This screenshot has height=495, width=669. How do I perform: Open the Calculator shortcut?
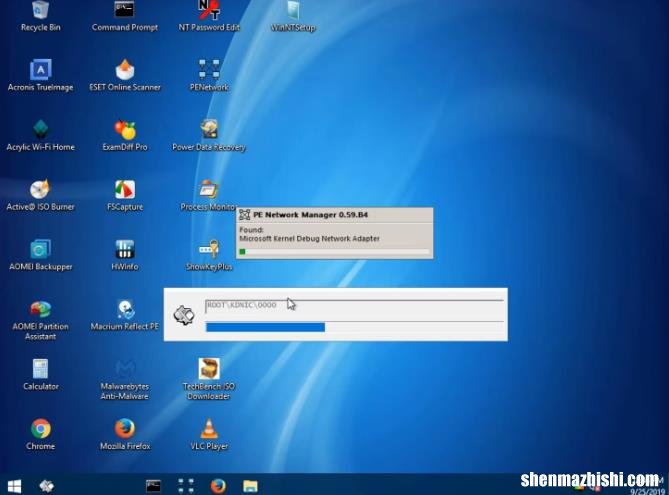[x=41, y=375]
